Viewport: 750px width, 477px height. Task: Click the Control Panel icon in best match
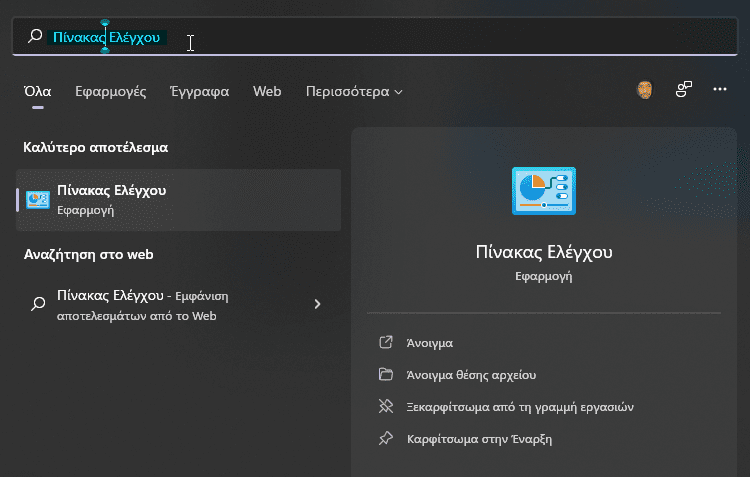pyautogui.click(x=38, y=200)
